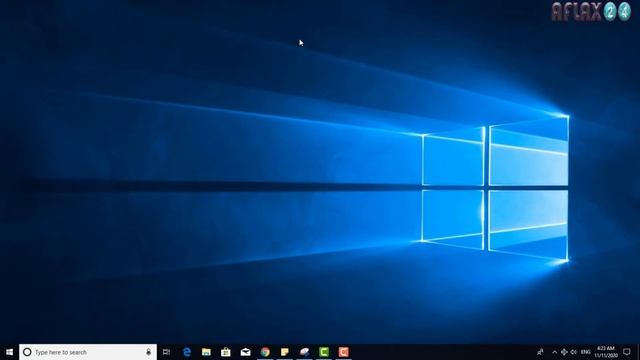
Task: Open Sticky Notes from the taskbar
Action: tap(285, 352)
